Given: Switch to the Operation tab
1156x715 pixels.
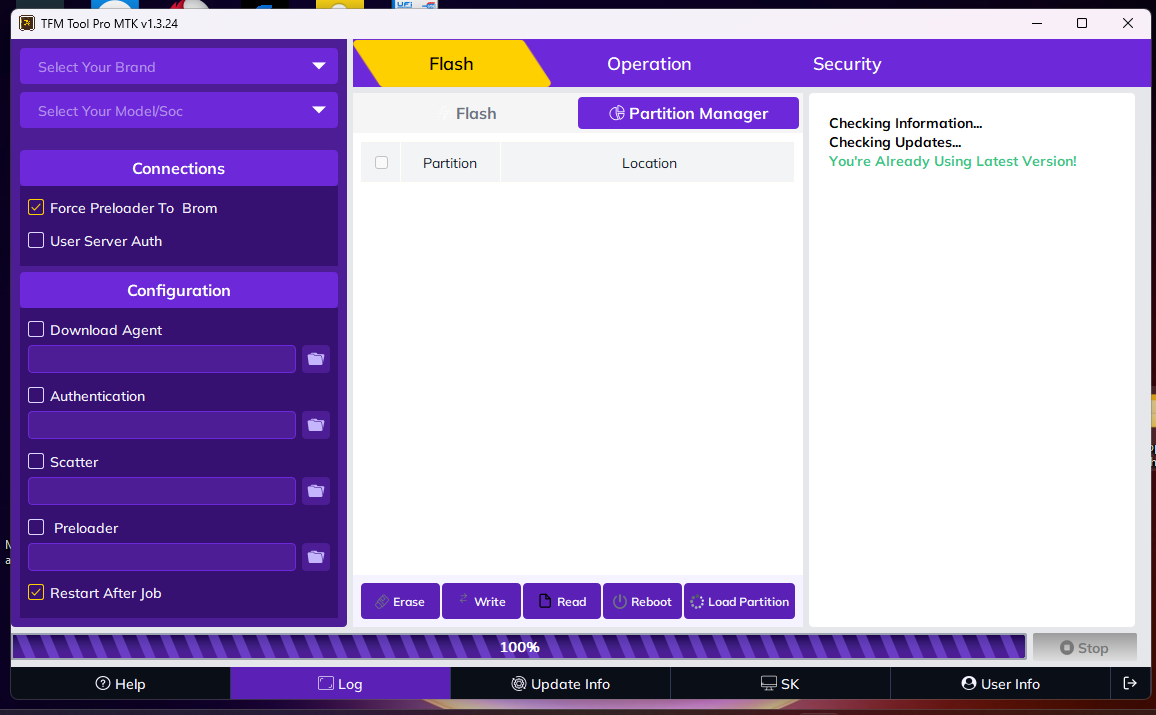Looking at the screenshot, I should (x=649, y=64).
